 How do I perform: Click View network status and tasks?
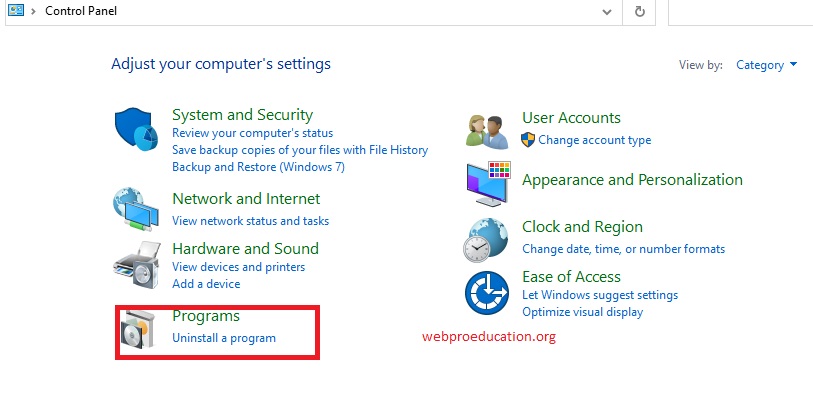[x=250, y=221]
